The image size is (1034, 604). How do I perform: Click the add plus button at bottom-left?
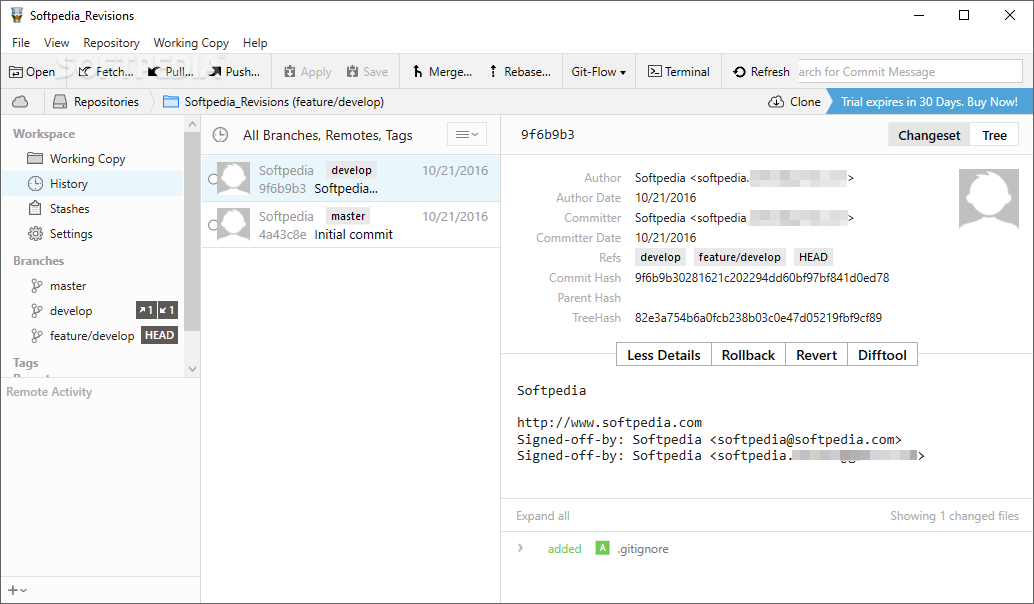(17, 590)
